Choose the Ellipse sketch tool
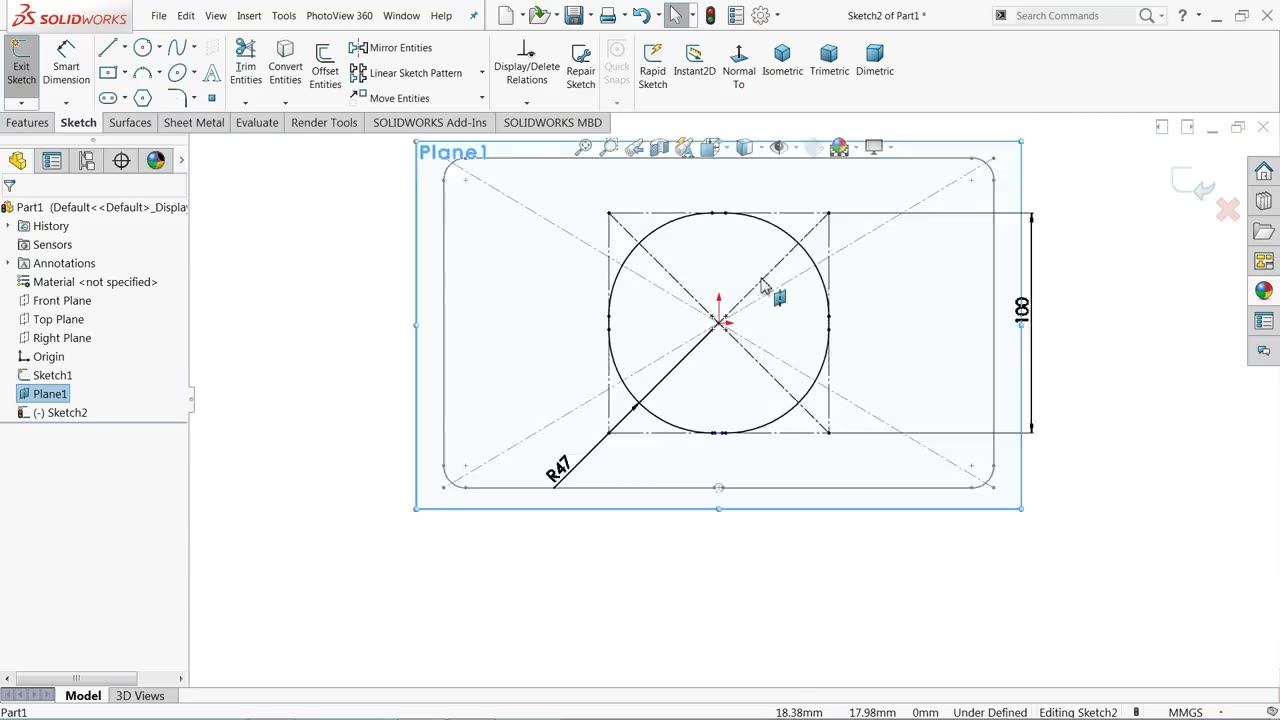This screenshot has width=1280, height=720. pos(177,73)
